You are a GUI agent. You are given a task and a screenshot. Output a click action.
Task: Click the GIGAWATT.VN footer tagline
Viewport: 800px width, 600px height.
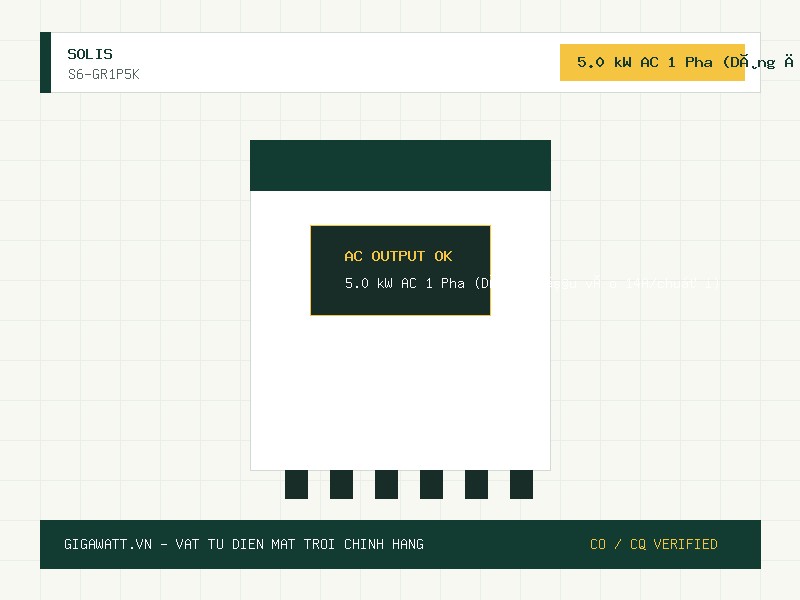(244, 544)
